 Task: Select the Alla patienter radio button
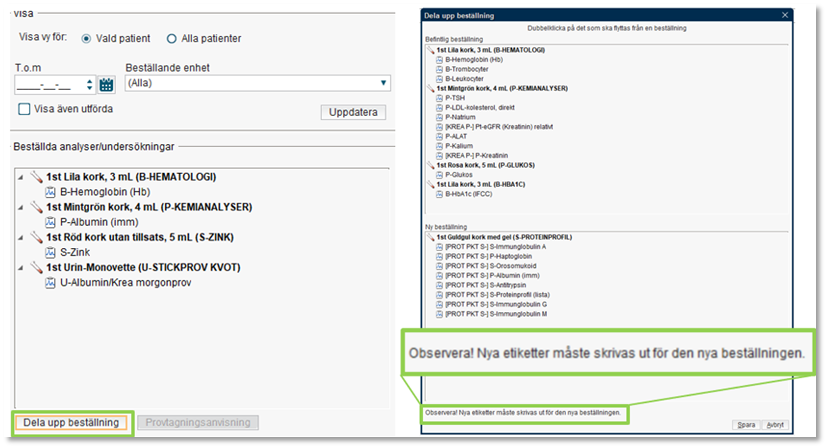pyautogui.click(x=172, y=38)
